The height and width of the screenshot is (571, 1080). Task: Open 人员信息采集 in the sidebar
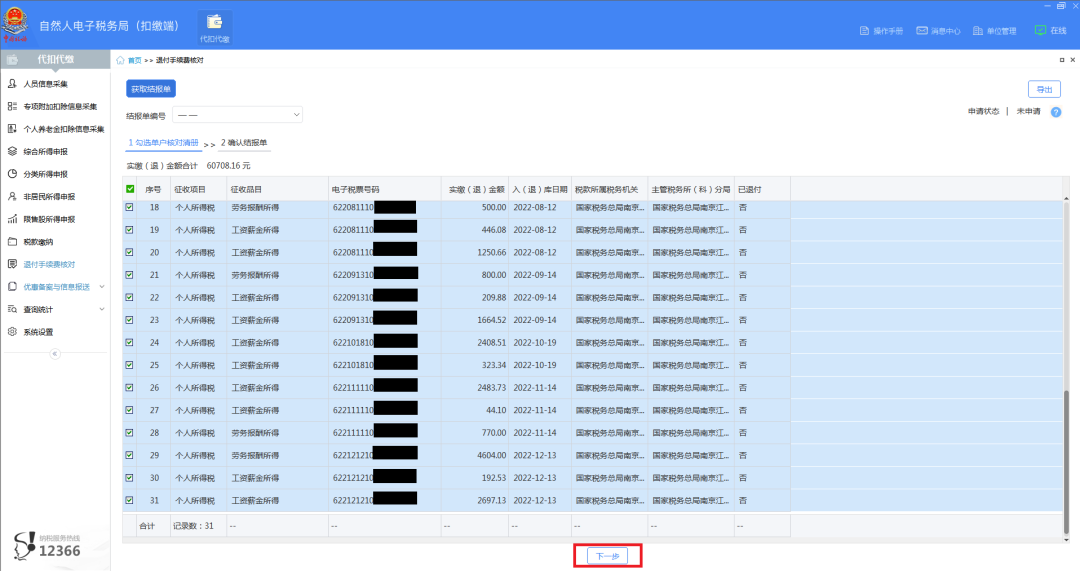click(46, 84)
